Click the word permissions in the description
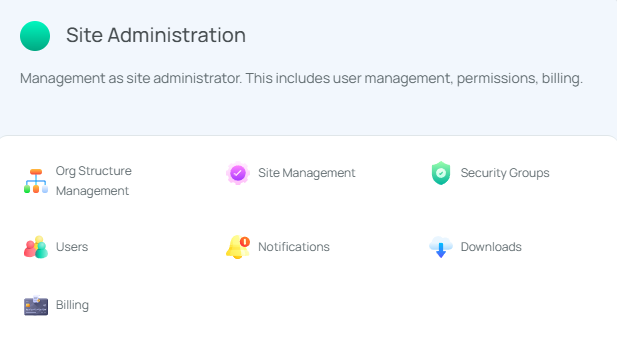 point(497,79)
